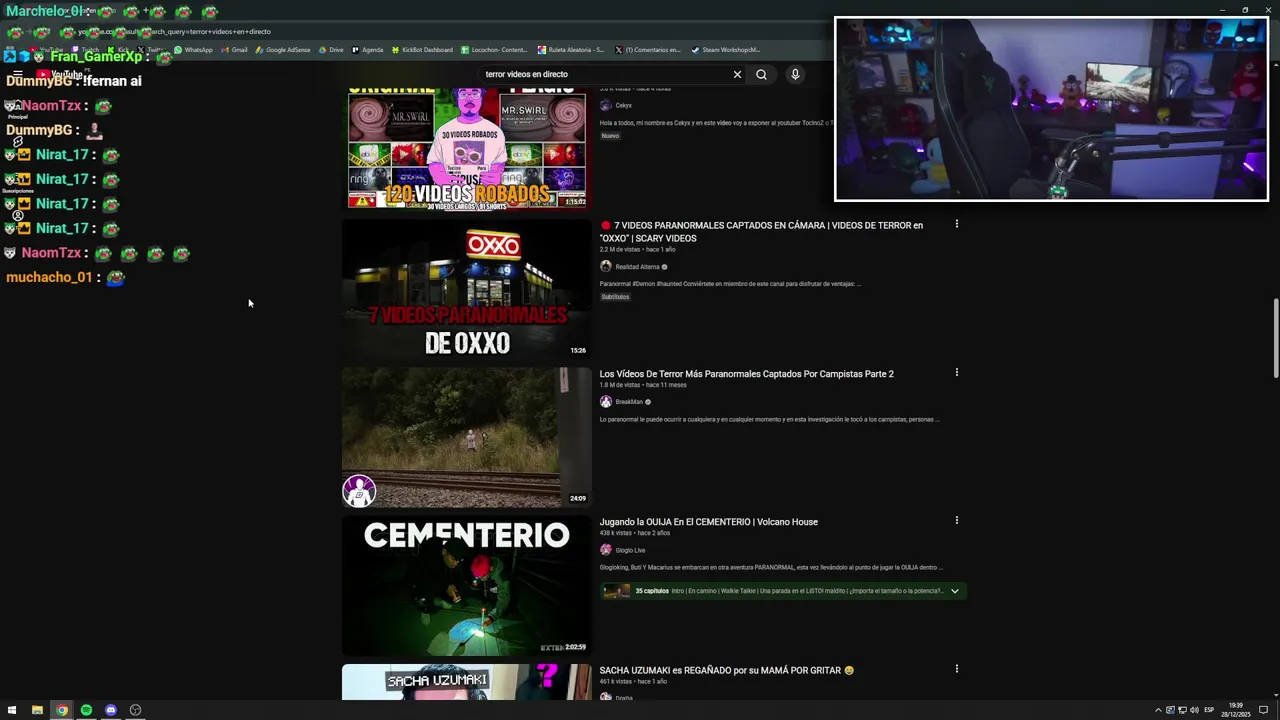Image resolution: width=1280 pixels, height=720 pixels.
Task: Open the Agenda bookmark
Action: [367, 49]
